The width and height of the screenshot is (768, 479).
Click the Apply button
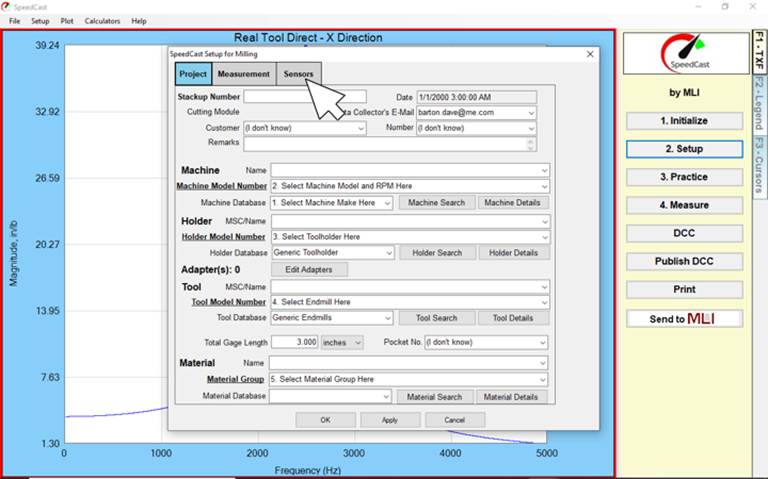[x=390, y=420]
